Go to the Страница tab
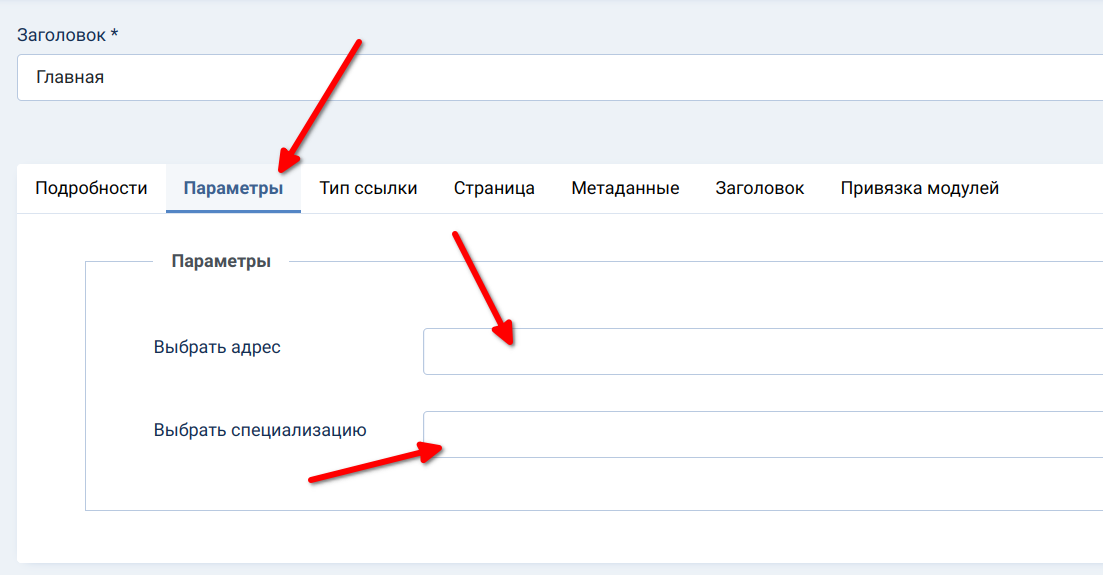Screen dimensions: 1103x575 (x=494, y=188)
